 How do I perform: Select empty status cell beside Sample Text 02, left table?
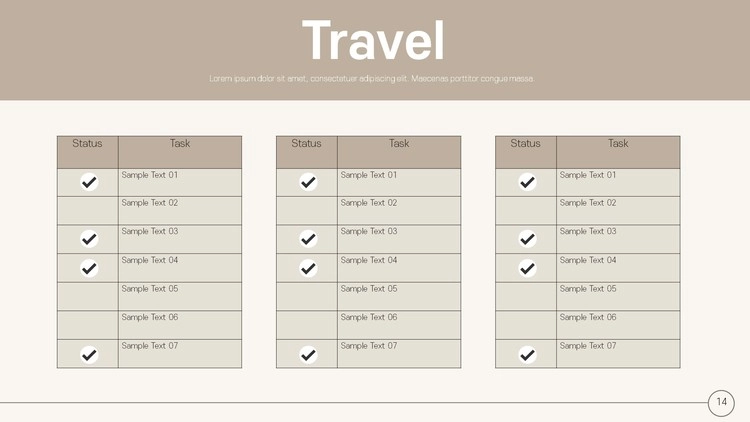pos(88,210)
